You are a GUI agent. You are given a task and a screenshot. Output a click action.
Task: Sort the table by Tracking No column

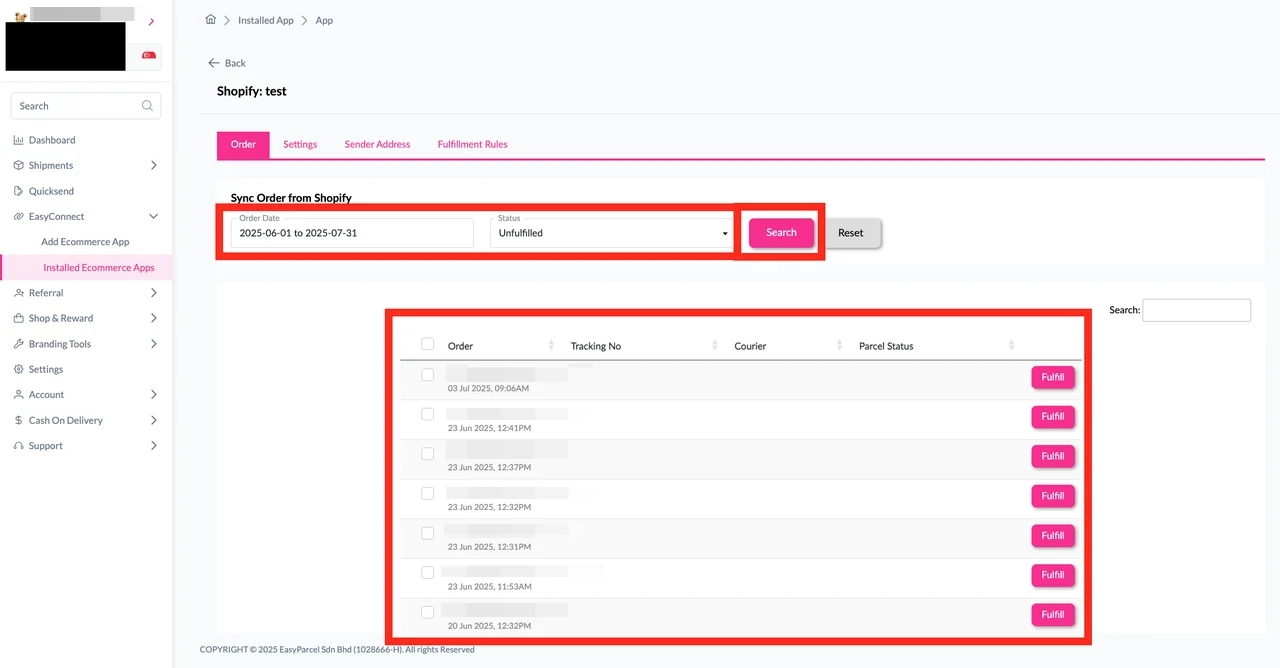point(714,345)
